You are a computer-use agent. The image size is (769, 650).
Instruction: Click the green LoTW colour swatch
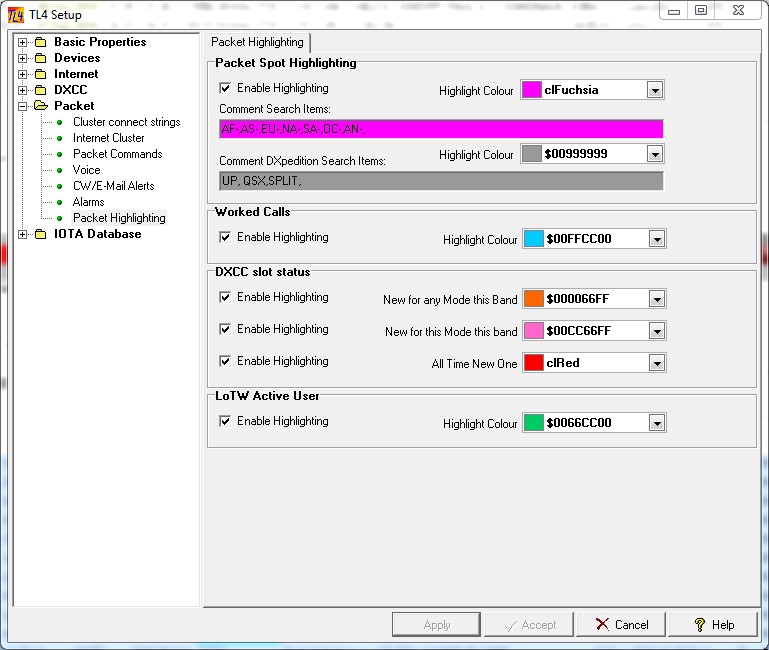(x=534, y=423)
